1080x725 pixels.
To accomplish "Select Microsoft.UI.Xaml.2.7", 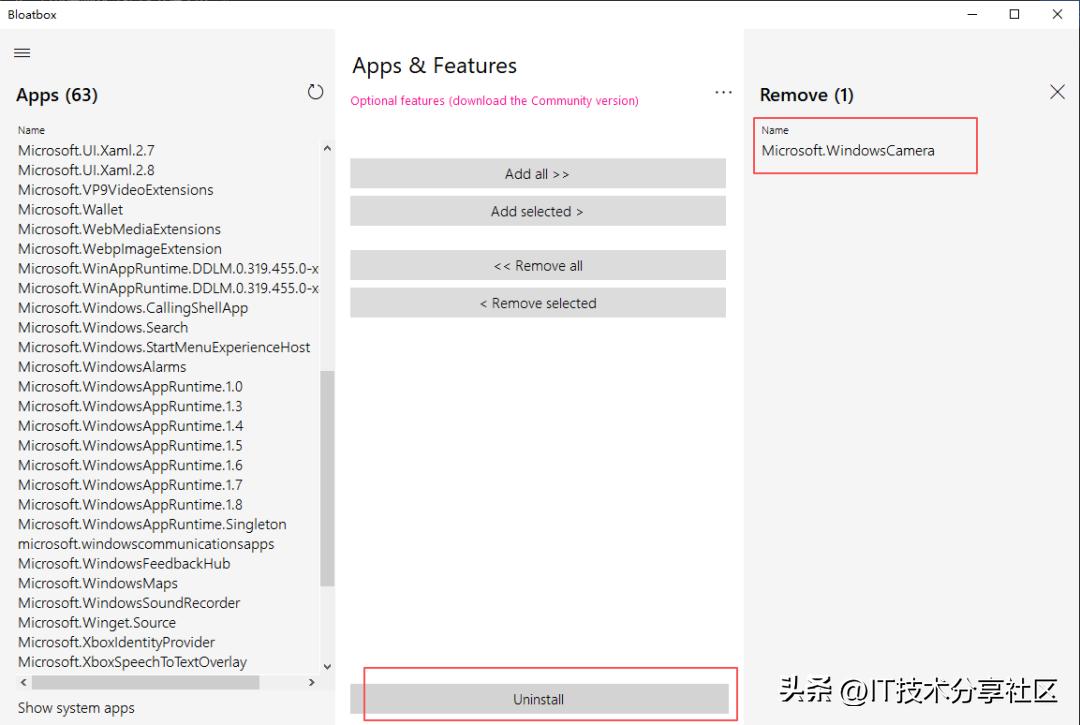I will (x=86, y=150).
